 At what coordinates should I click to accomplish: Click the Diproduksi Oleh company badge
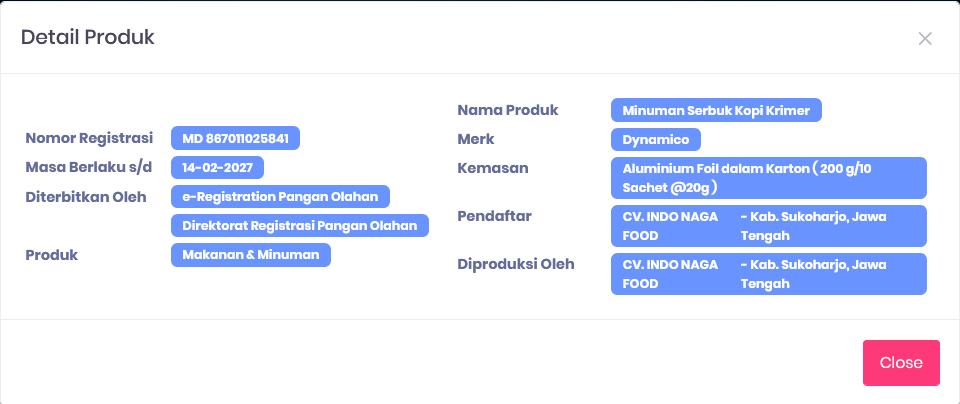click(x=768, y=274)
